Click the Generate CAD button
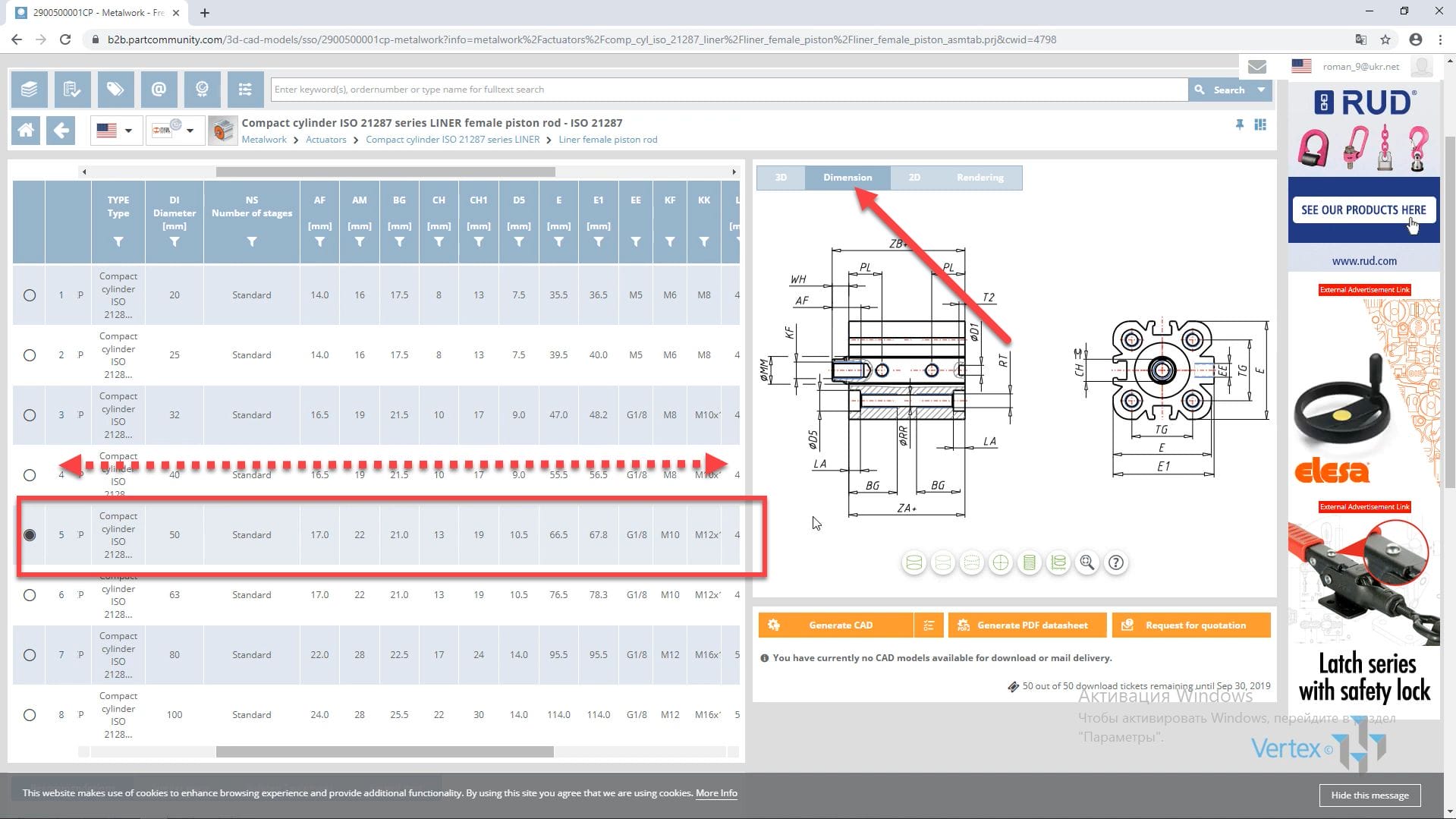The height and width of the screenshot is (819, 1456). pyautogui.click(x=836, y=625)
